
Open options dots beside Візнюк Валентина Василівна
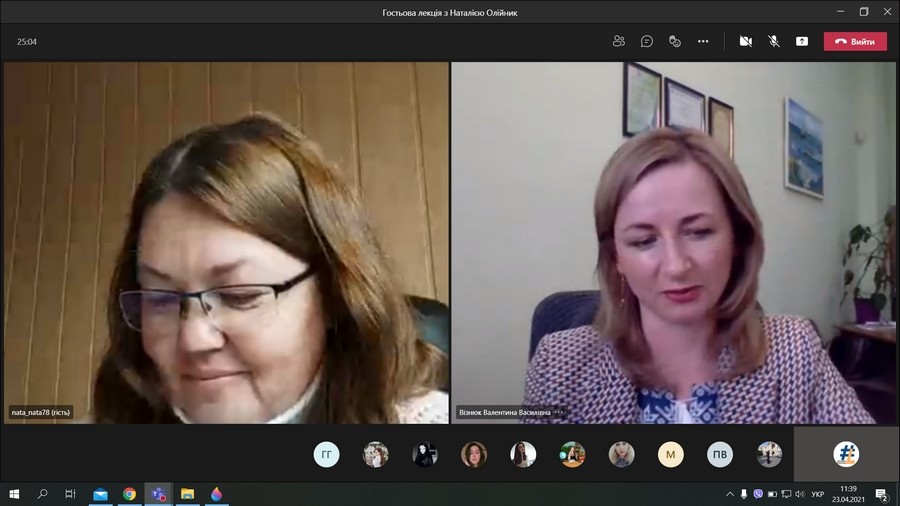[558, 412]
